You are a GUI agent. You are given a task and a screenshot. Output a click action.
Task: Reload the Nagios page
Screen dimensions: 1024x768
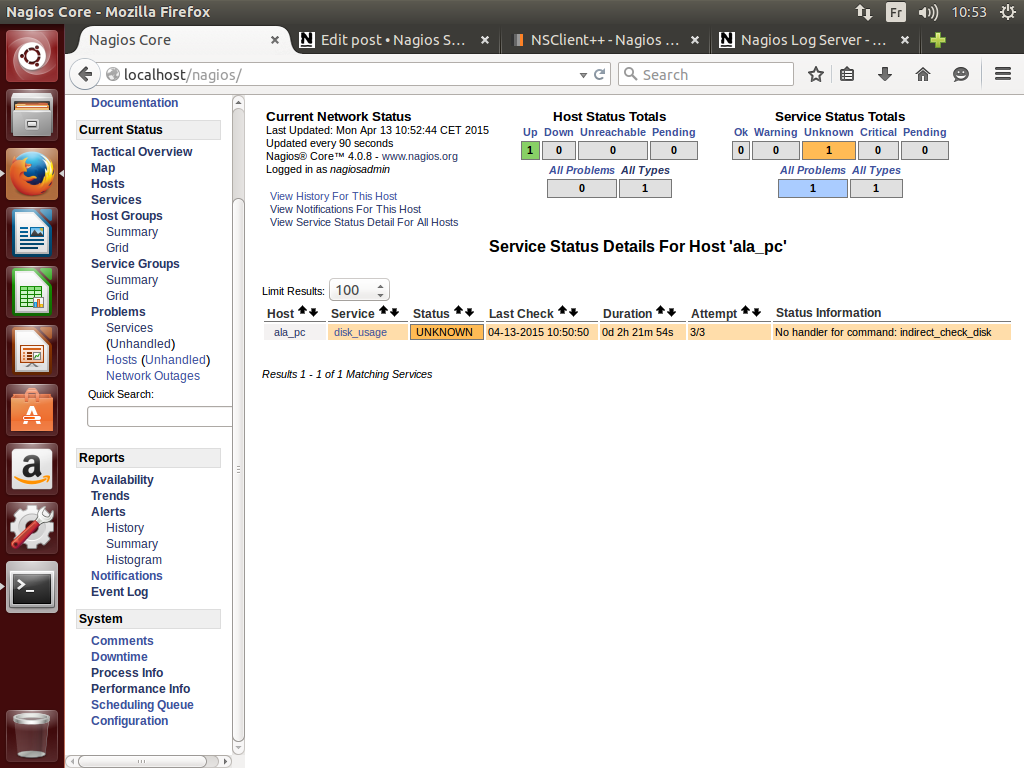pos(600,75)
